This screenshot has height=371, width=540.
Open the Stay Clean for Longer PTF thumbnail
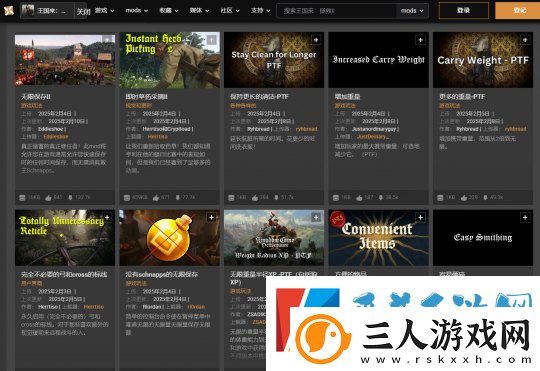click(274, 60)
